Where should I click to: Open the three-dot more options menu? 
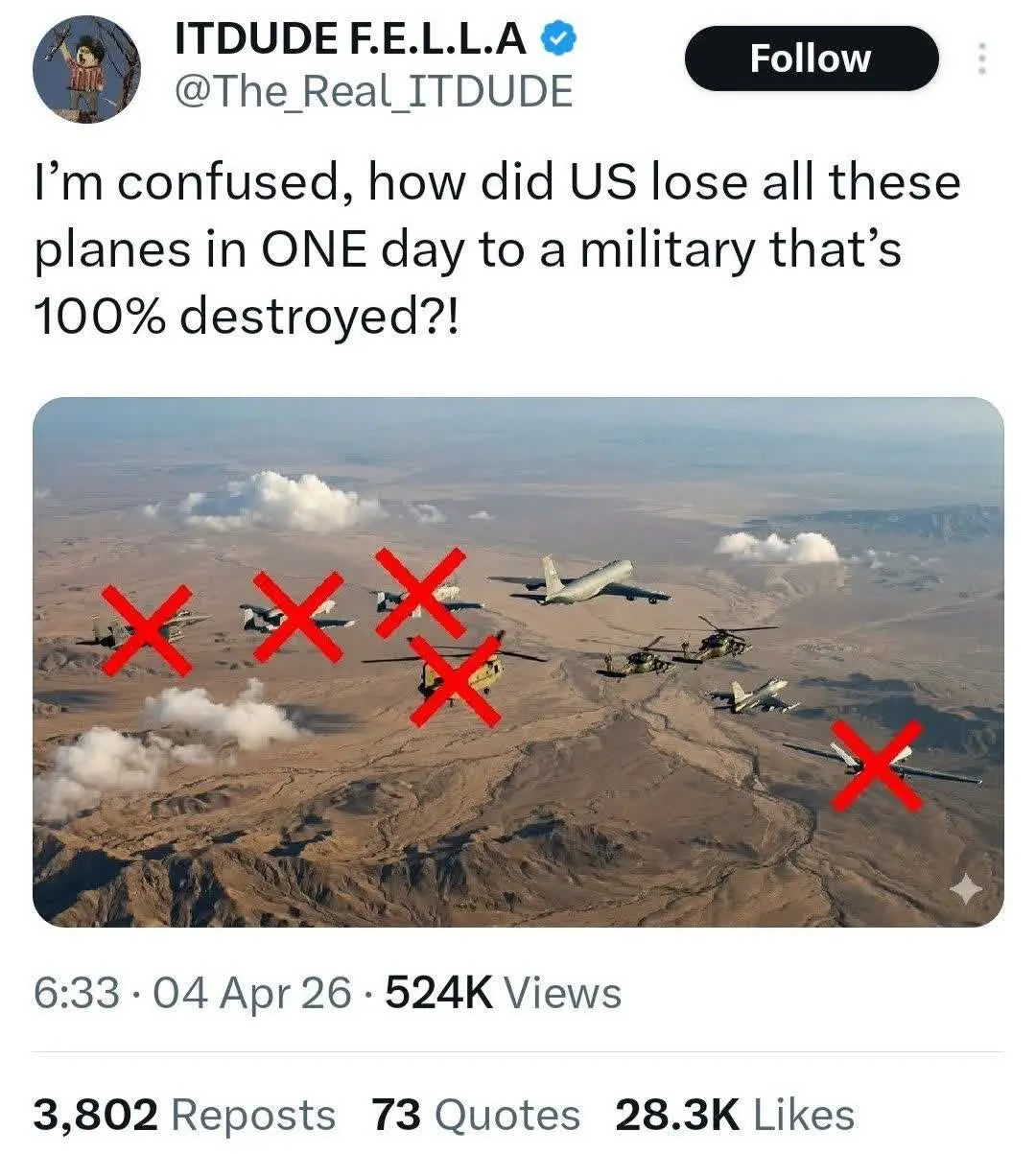pos(980,59)
